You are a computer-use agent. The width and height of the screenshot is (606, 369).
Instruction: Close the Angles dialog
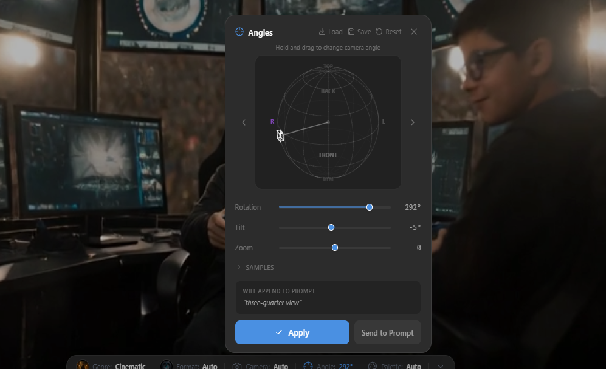pyautogui.click(x=414, y=32)
